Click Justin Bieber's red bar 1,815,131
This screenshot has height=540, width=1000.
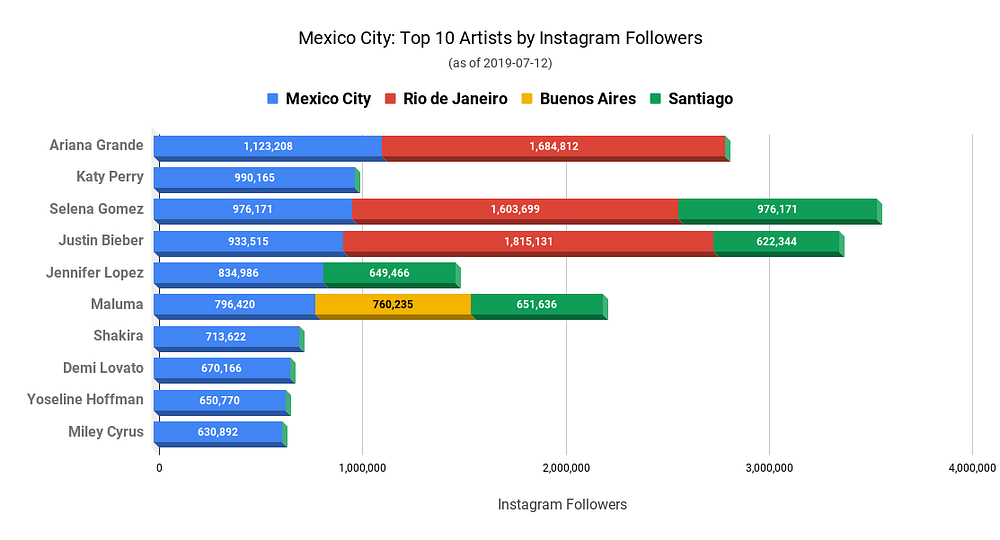click(x=528, y=242)
